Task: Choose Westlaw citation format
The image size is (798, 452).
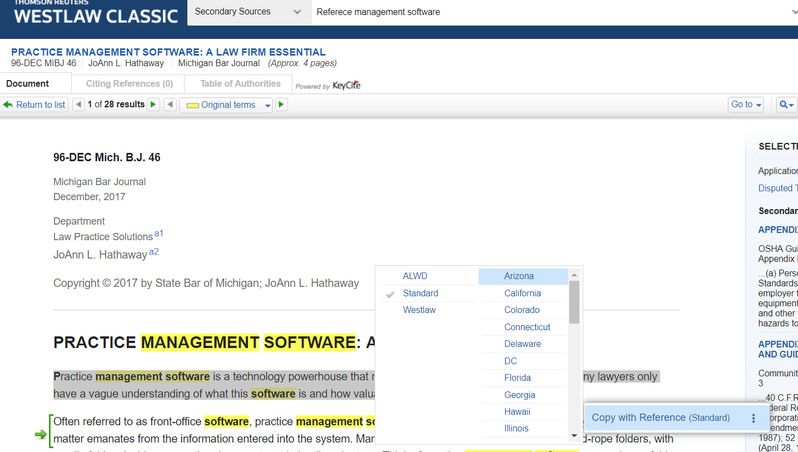Action: (419, 311)
